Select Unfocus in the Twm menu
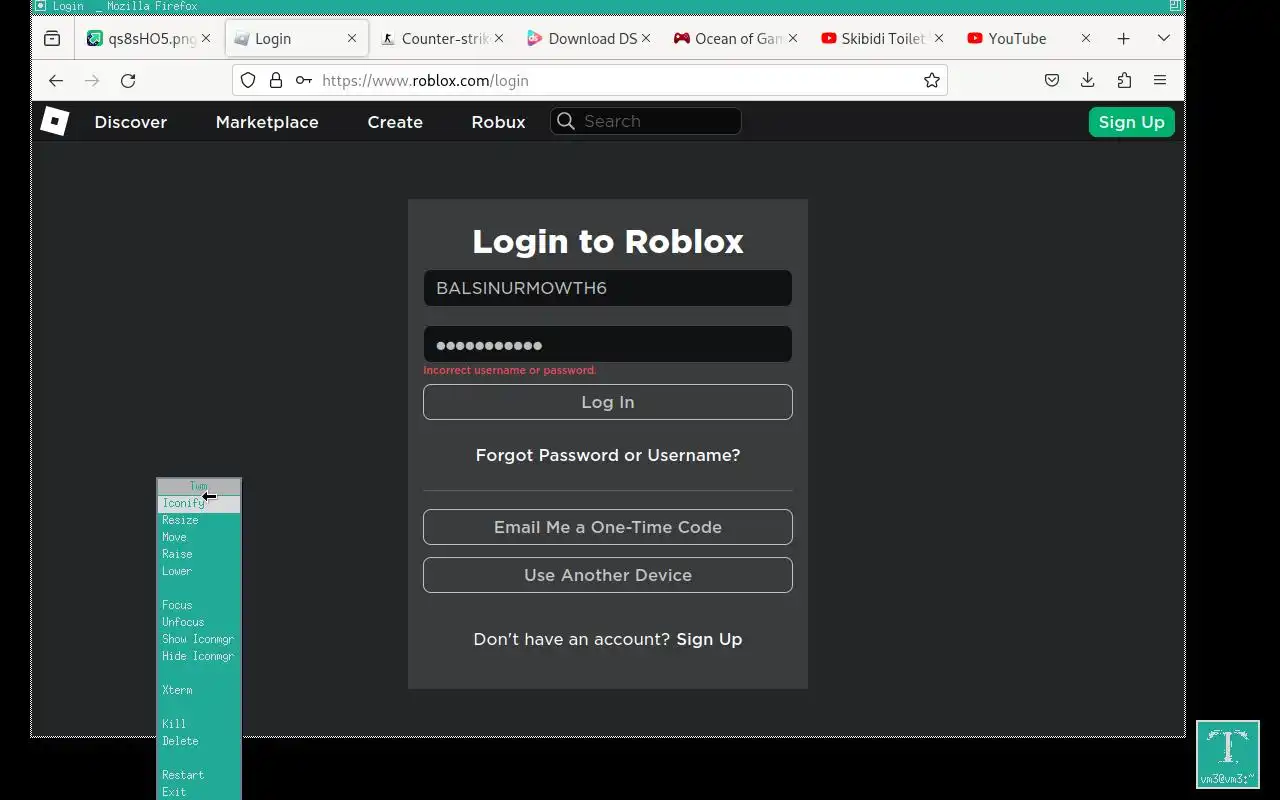The height and width of the screenshot is (800, 1280). coord(199,622)
